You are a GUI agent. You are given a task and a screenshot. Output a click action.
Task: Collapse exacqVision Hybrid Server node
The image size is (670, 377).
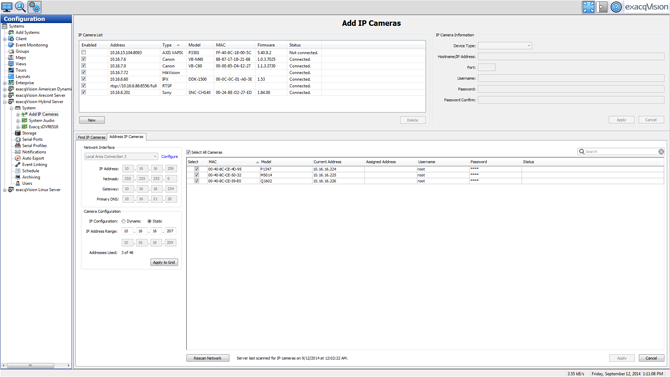coord(5,102)
